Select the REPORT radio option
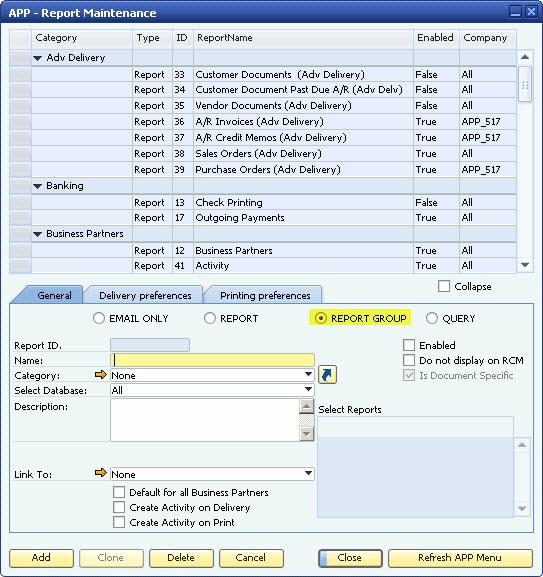This screenshot has height=577, width=543. pyautogui.click(x=210, y=318)
